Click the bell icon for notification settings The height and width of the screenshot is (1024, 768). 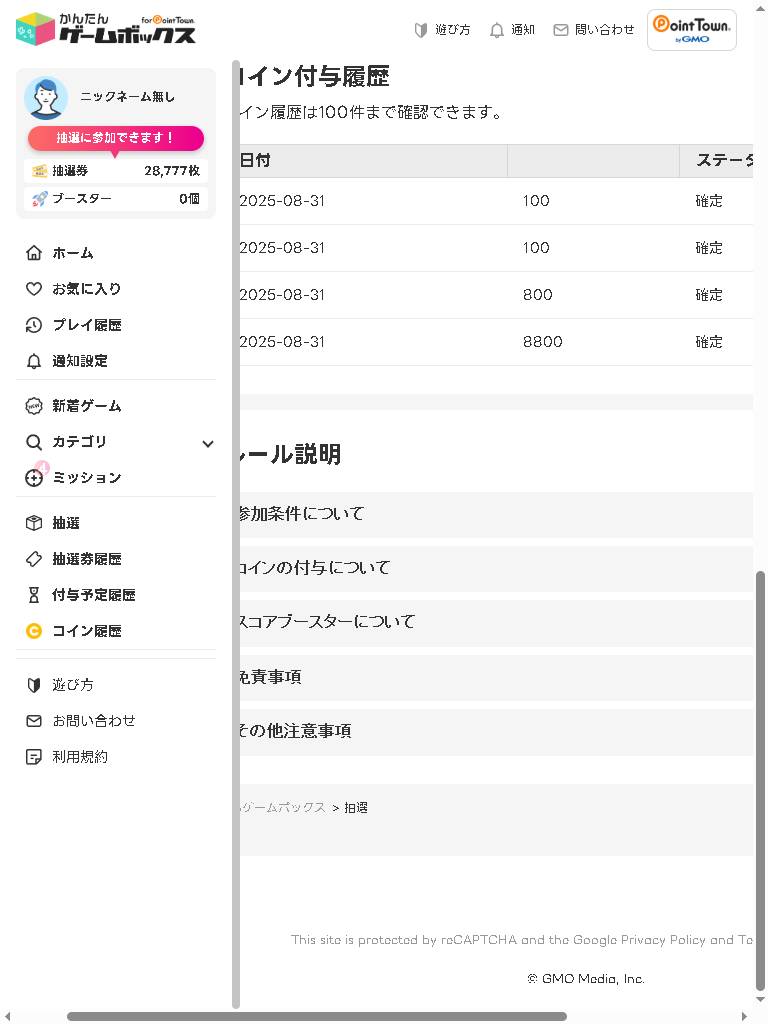34,361
